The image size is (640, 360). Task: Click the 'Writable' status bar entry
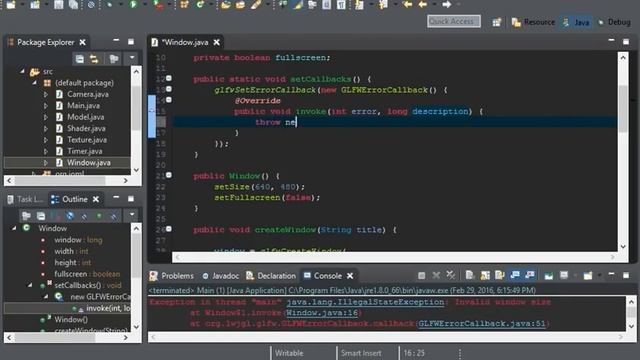coord(289,353)
